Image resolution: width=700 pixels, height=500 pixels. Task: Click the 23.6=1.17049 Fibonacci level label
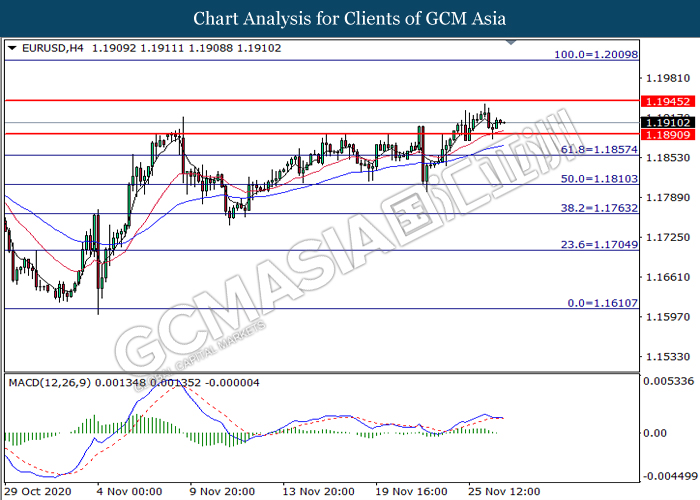point(599,244)
